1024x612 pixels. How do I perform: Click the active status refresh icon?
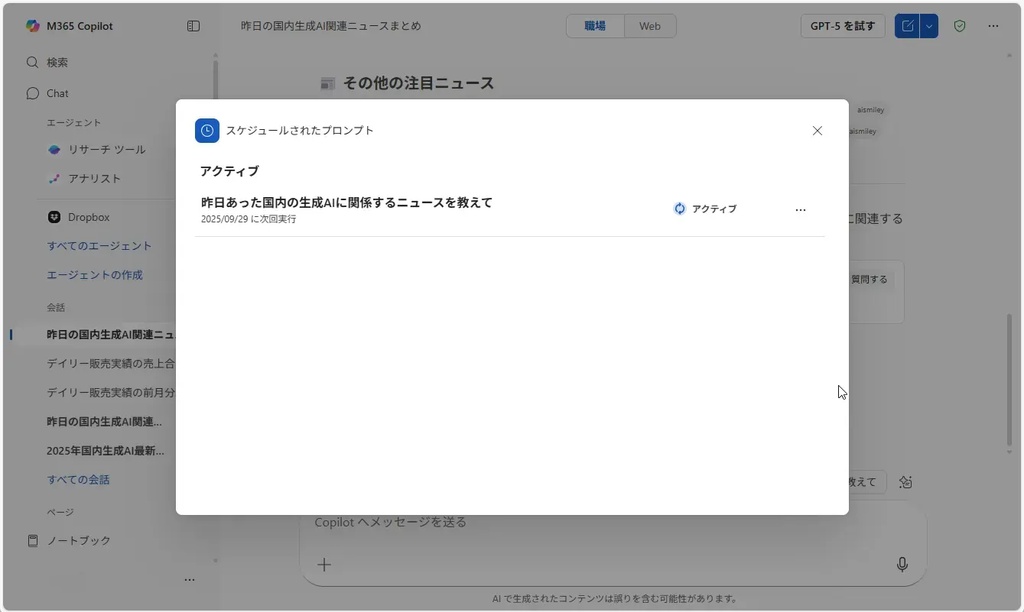(x=680, y=209)
